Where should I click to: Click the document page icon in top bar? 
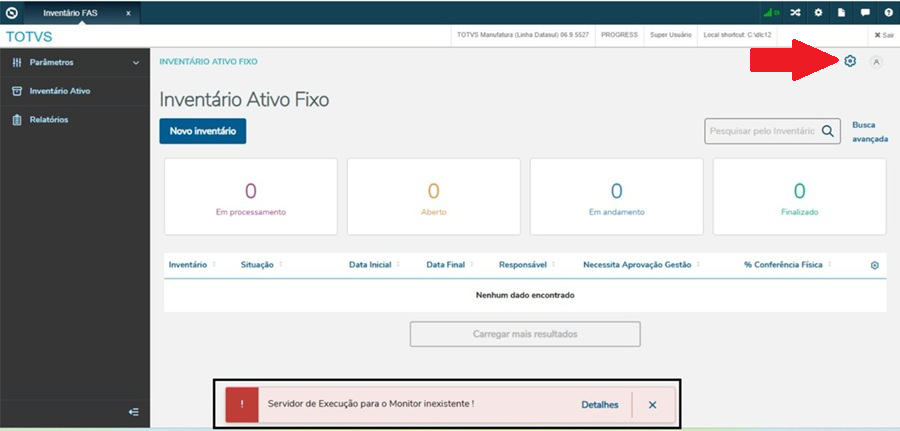[x=841, y=13]
